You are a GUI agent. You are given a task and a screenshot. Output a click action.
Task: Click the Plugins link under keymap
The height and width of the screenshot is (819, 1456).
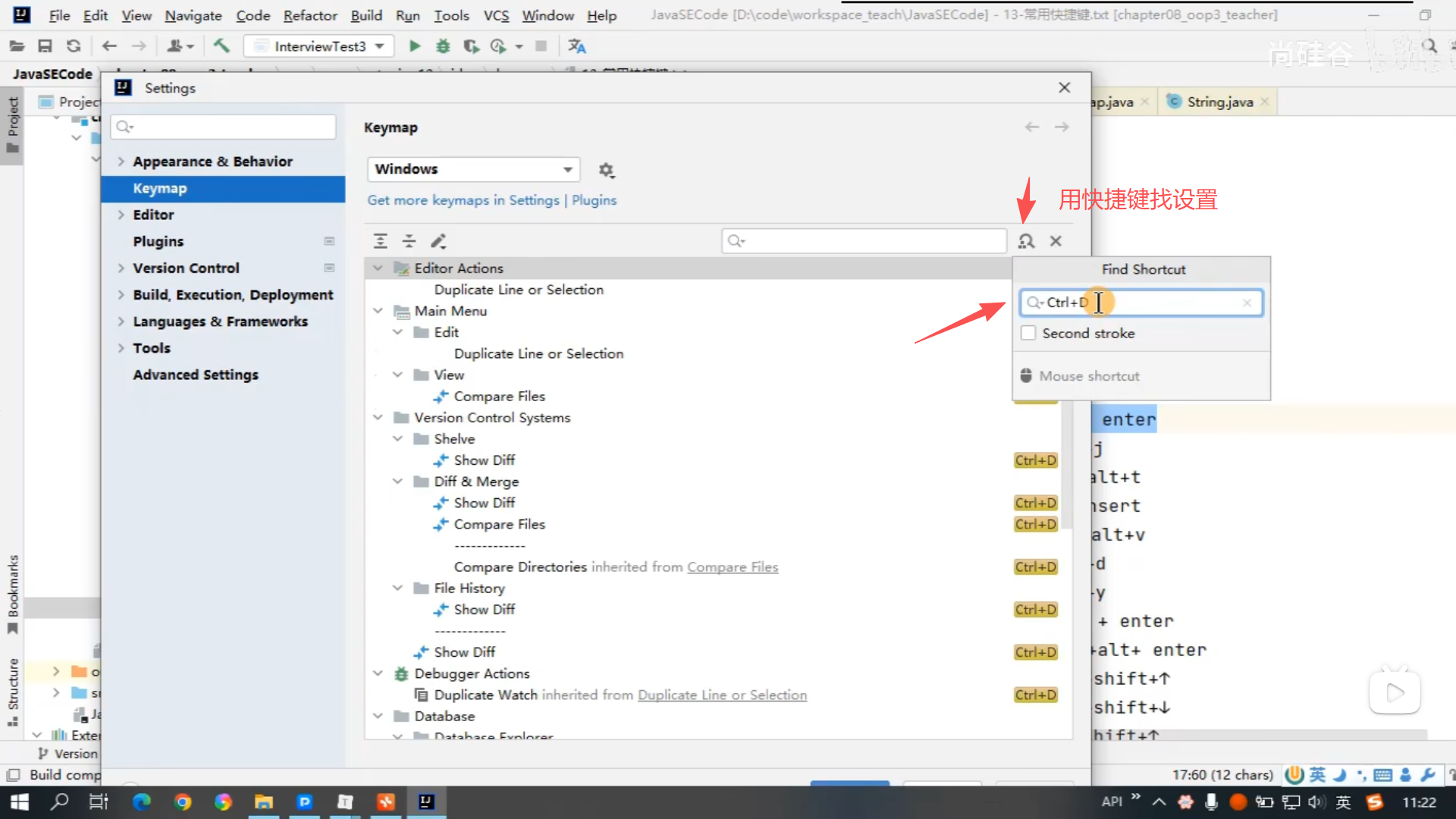(x=594, y=200)
